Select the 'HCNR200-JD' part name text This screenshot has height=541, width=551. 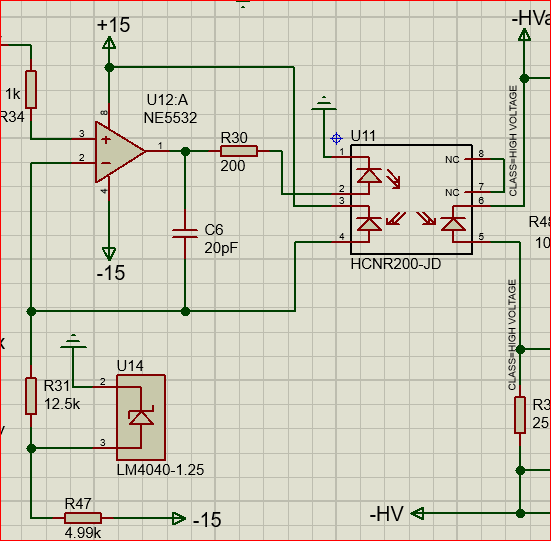(396, 264)
